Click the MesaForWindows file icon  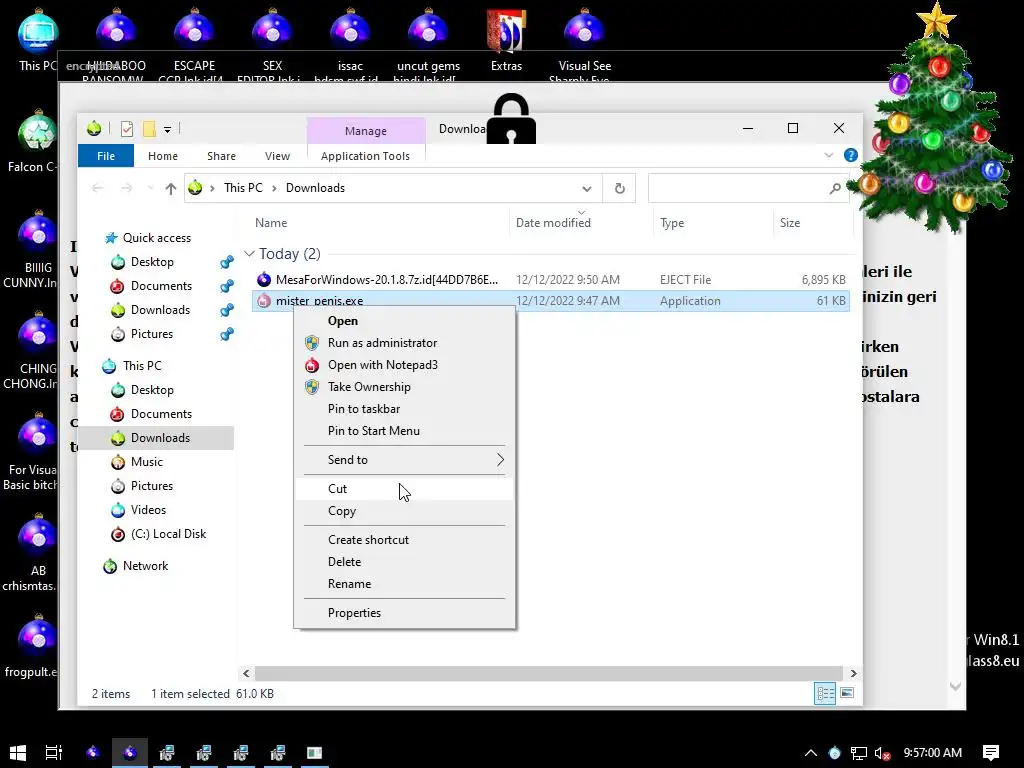coord(264,280)
